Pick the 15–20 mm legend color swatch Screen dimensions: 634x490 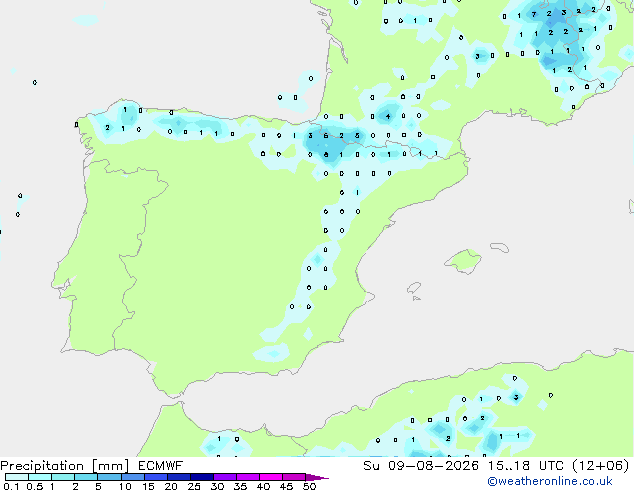coord(156,477)
